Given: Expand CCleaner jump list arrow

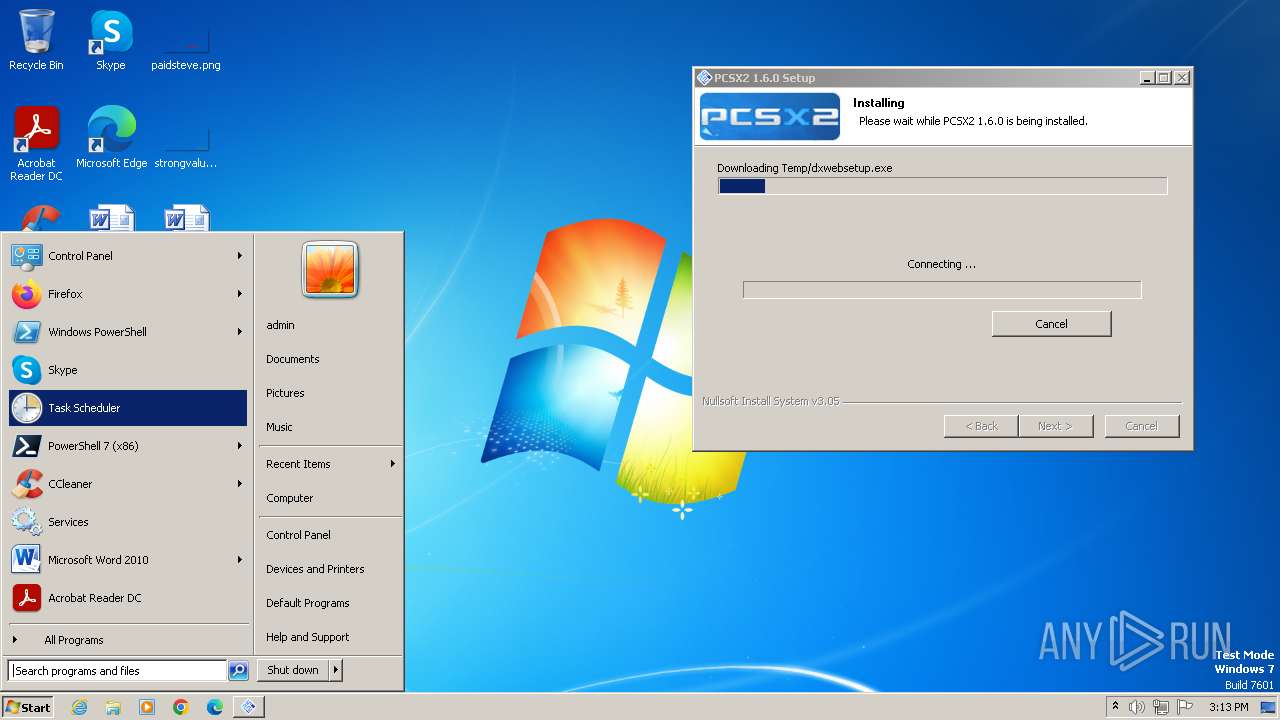Looking at the screenshot, I should 240,484.
